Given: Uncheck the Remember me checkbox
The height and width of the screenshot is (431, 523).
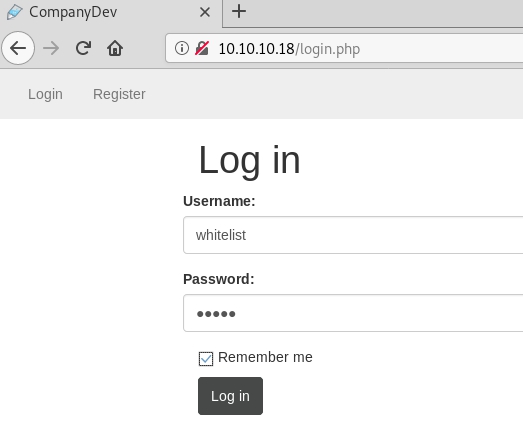Looking at the screenshot, I should click(x=206, y=359).
